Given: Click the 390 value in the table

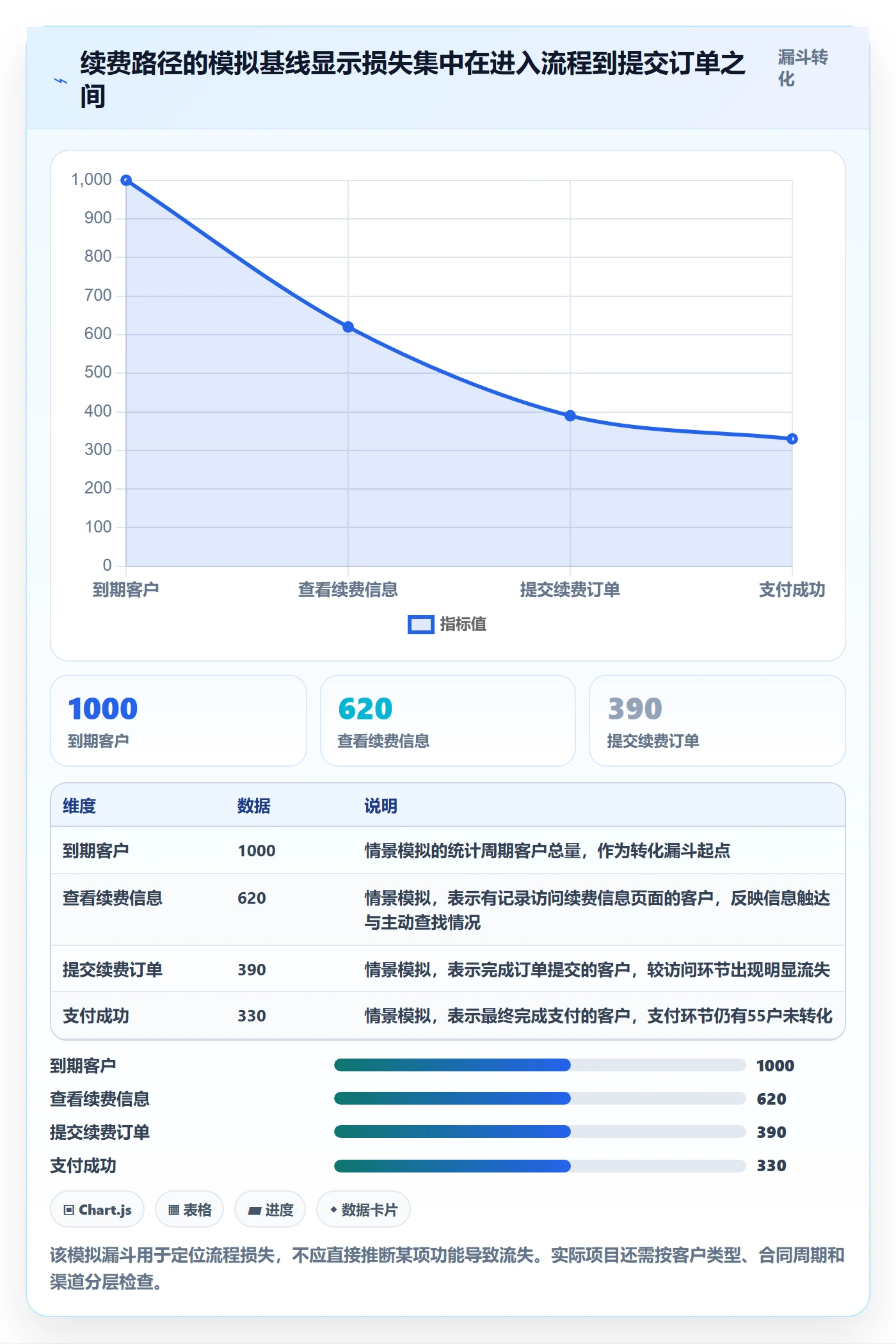Looking at the screenshot, I should 252,970.
